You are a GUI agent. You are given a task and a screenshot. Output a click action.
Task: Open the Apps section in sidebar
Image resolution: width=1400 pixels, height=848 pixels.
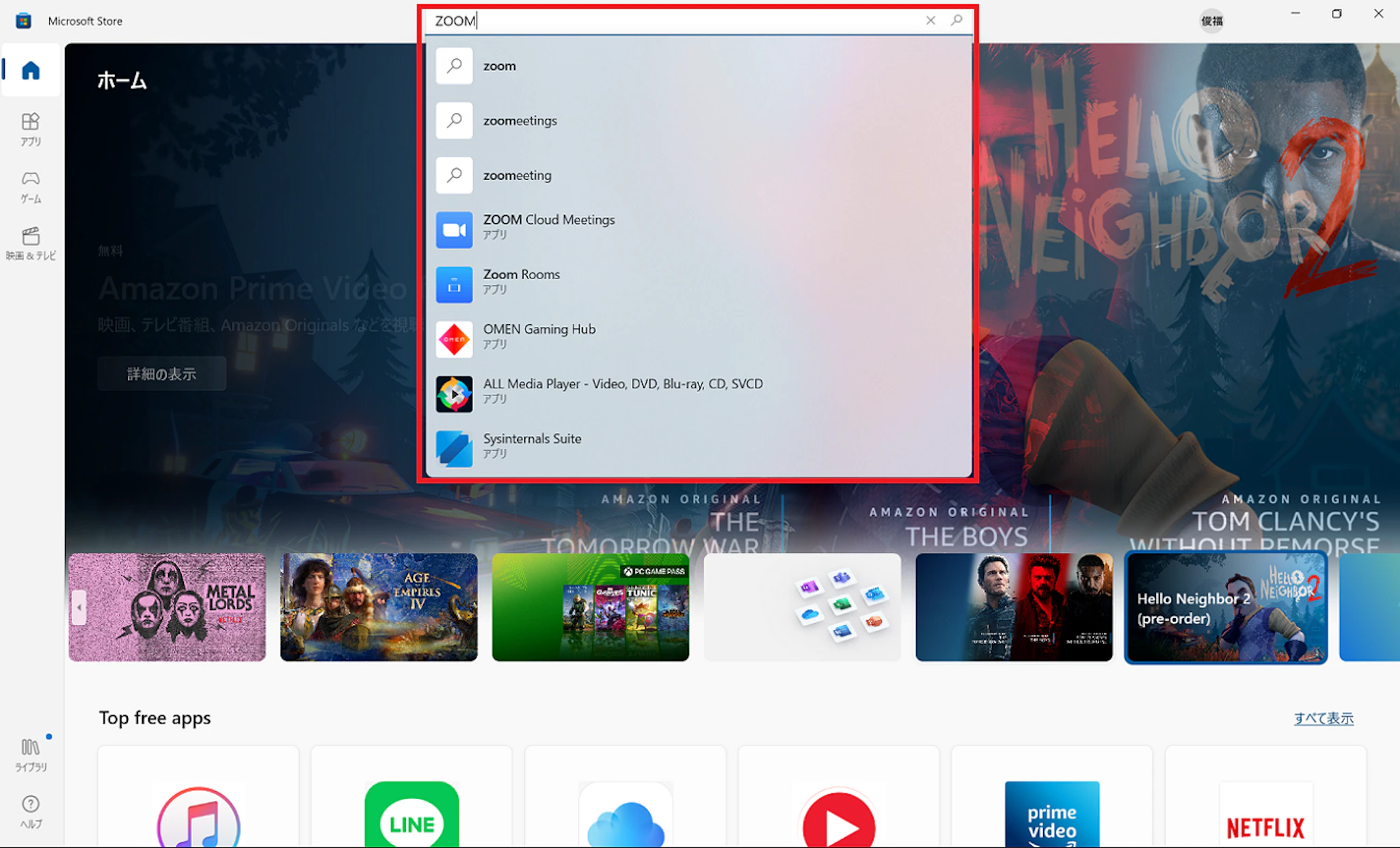(31, 129)
